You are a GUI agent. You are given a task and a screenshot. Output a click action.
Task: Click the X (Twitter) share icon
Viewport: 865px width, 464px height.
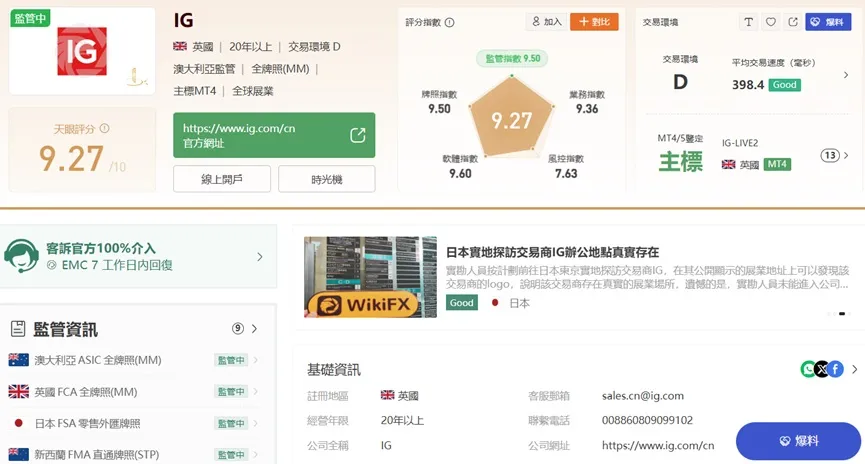(x=822, y=369)
